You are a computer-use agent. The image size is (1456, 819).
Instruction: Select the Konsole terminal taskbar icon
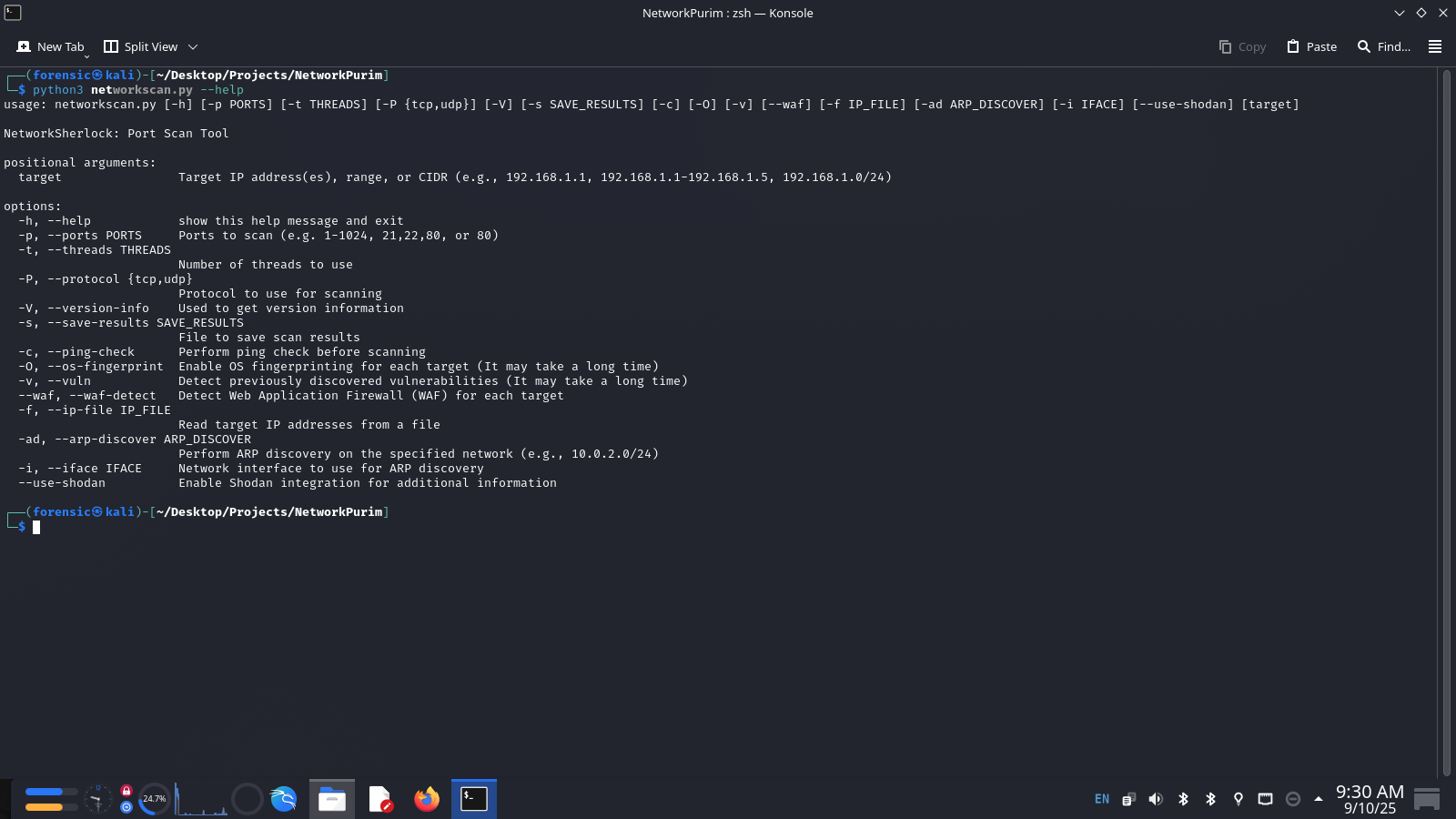(474, 799)
